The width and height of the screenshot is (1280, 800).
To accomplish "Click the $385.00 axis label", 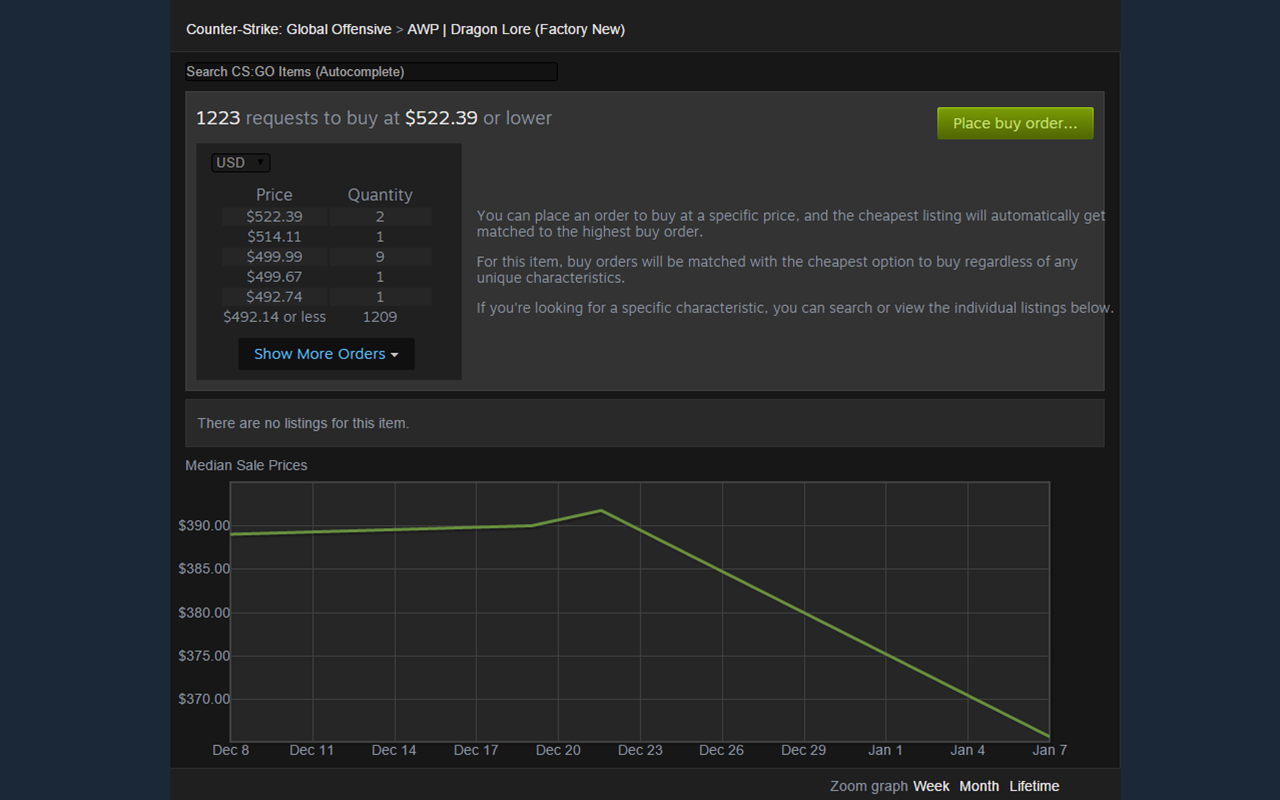I will click(x=204, y=568).
